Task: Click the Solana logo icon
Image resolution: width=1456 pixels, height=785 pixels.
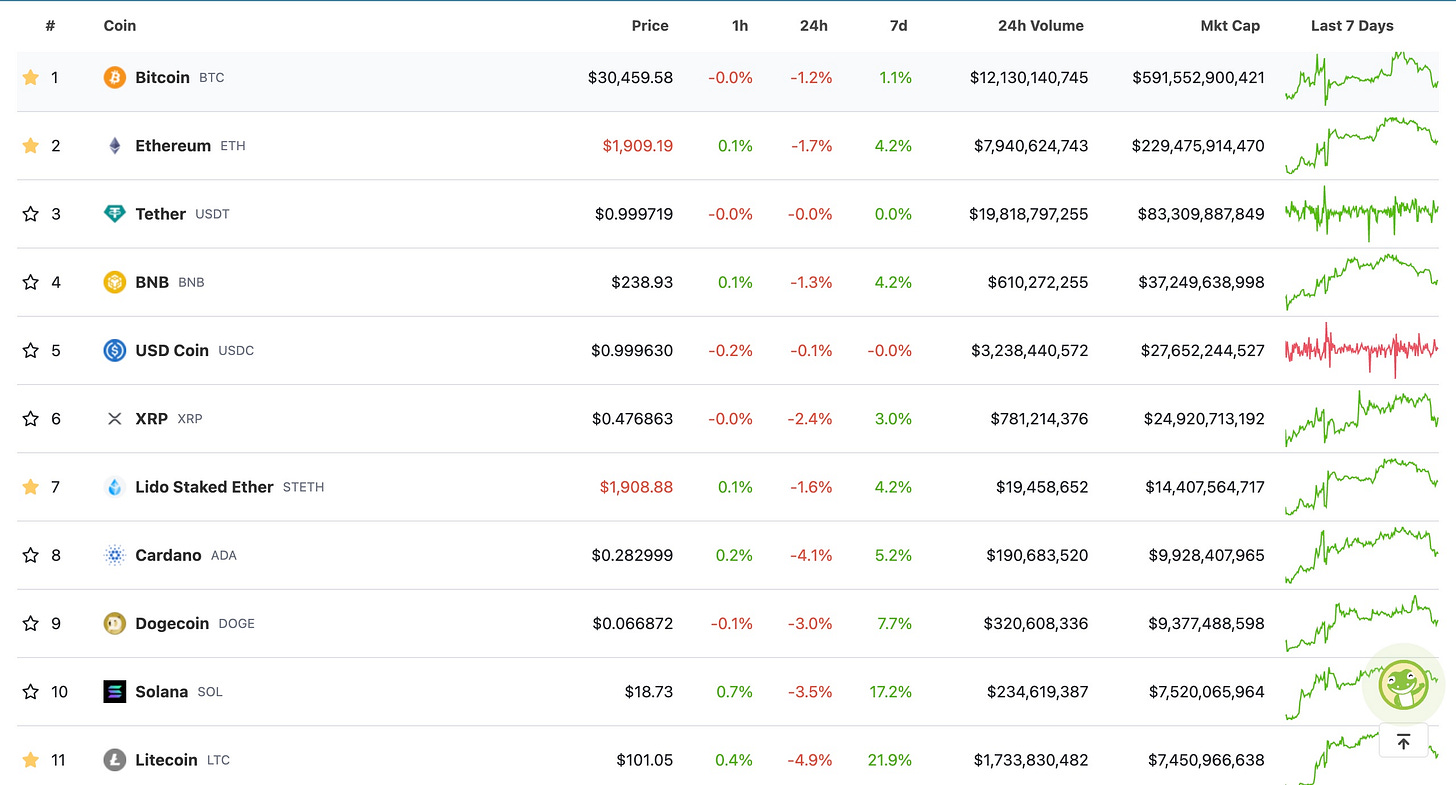Action: (115, 691)
